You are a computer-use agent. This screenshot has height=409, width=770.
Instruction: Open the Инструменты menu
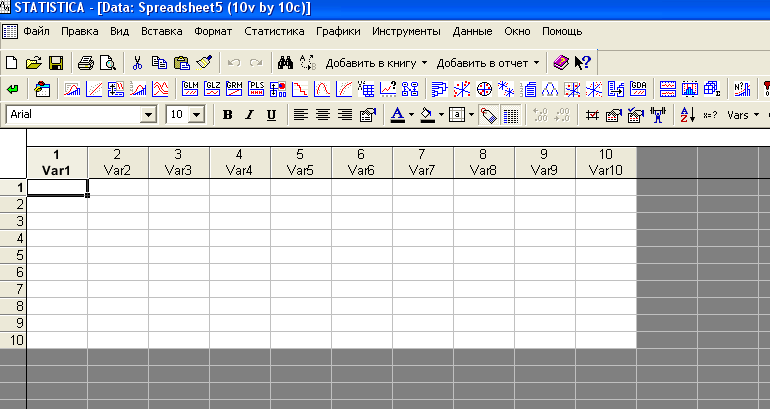(406, 31)
